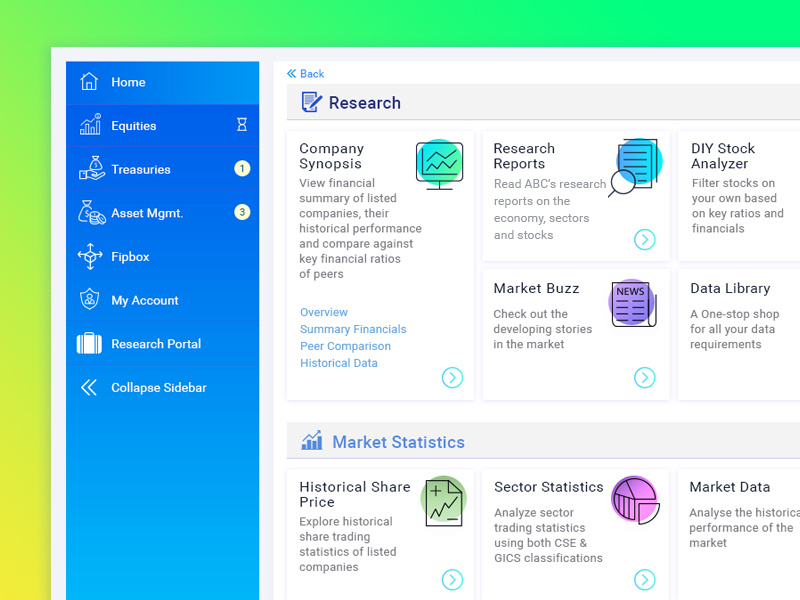This screenshot has height=600, width=800.
Task: Click the Treasuries notification badge
Action: pyautogui.click(x=242, y=169)
